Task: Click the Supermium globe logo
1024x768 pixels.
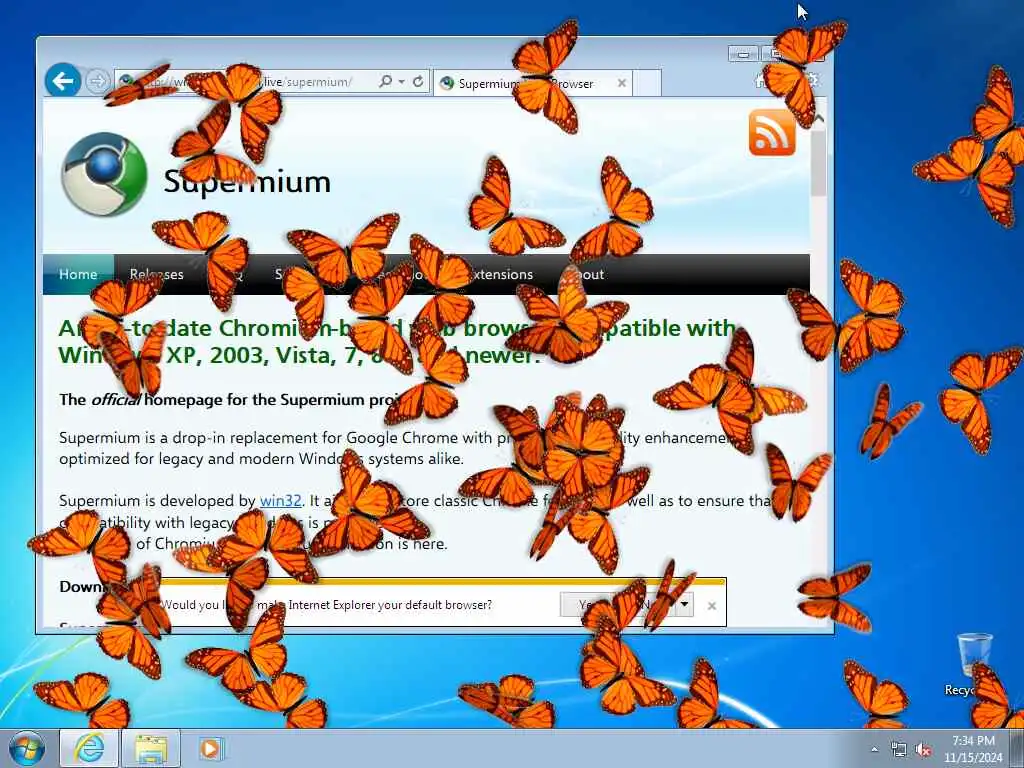Action: tap(104, 174)
